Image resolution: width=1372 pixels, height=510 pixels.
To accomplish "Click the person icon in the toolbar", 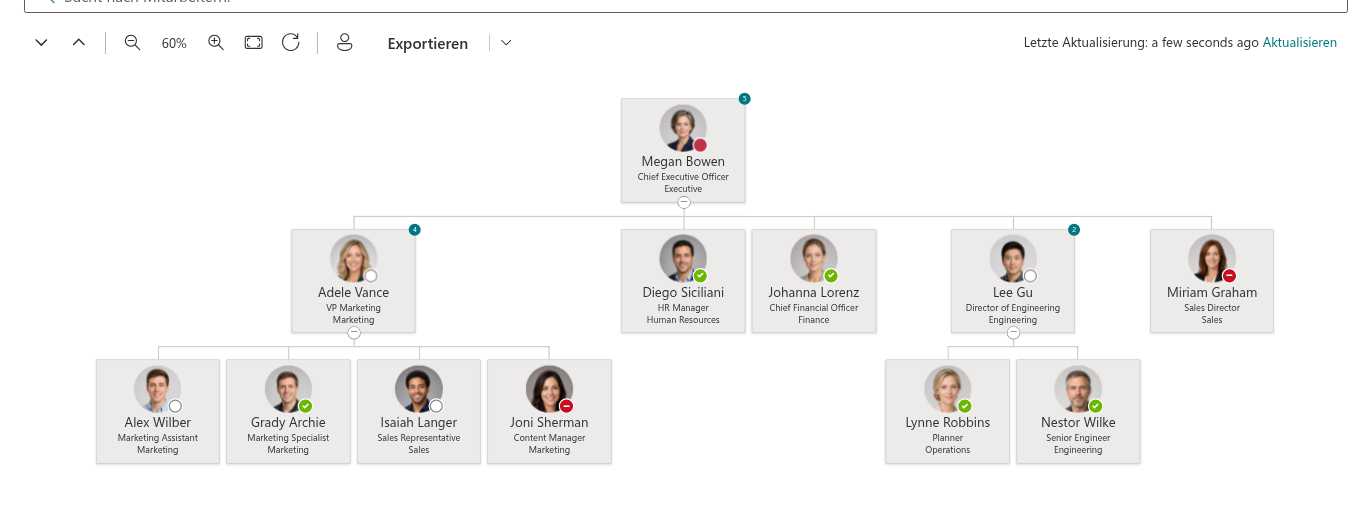I will 345,43.
